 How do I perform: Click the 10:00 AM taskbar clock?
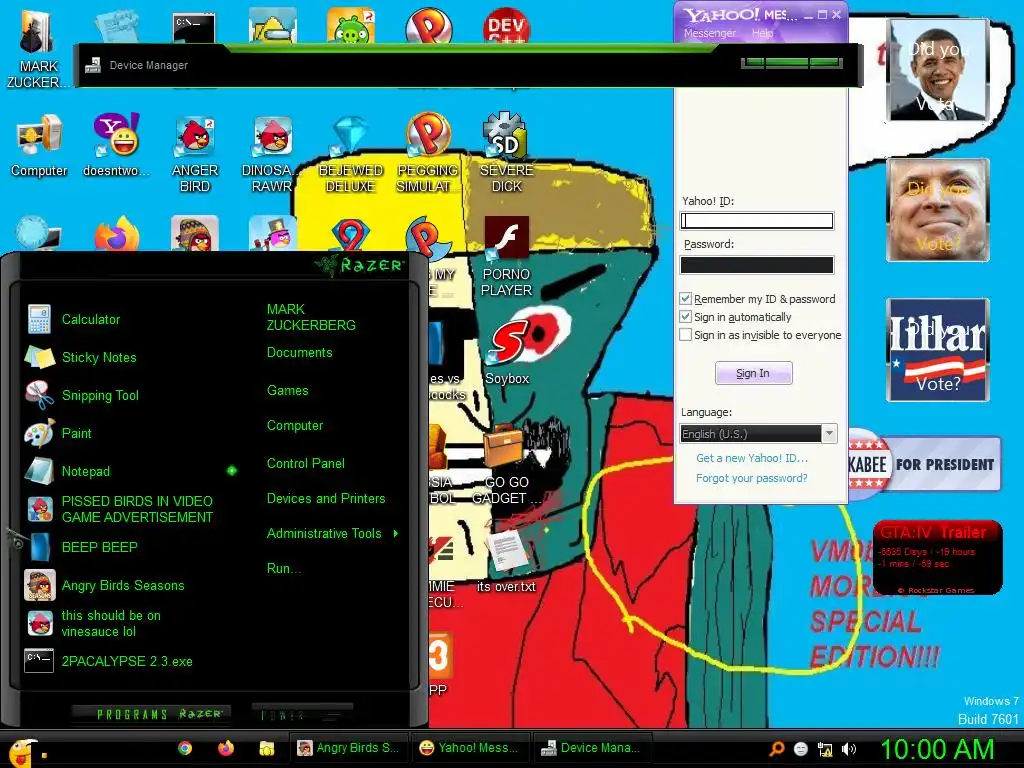(937, 750)
